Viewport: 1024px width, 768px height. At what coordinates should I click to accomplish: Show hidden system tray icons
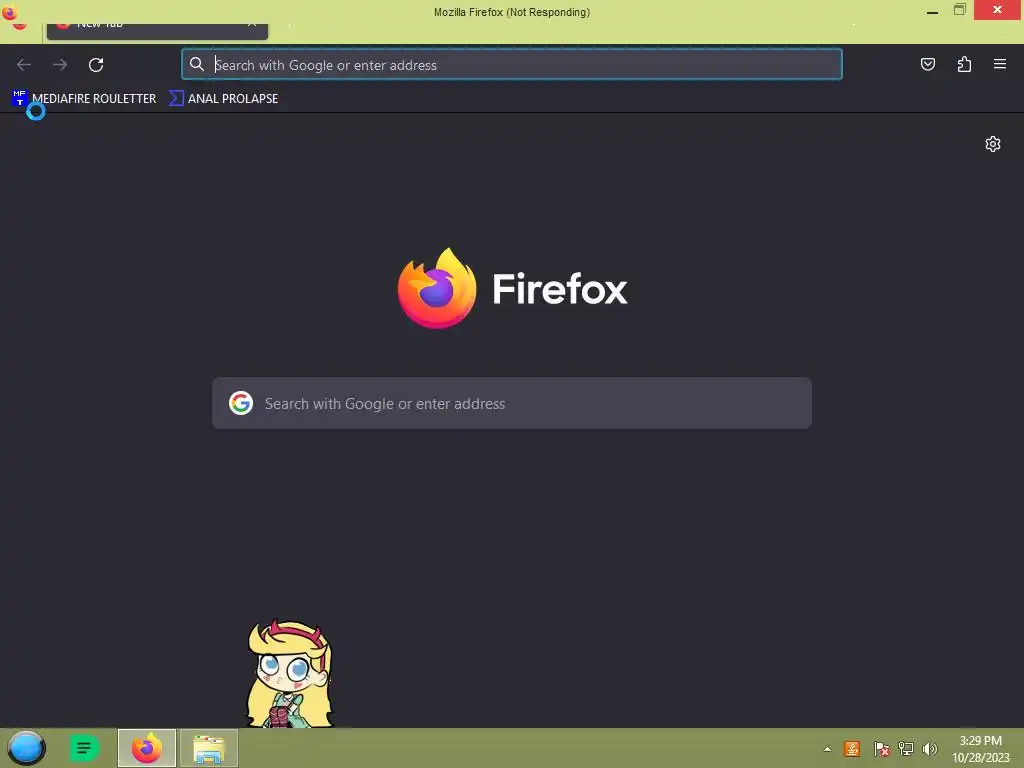coord(827,749)
